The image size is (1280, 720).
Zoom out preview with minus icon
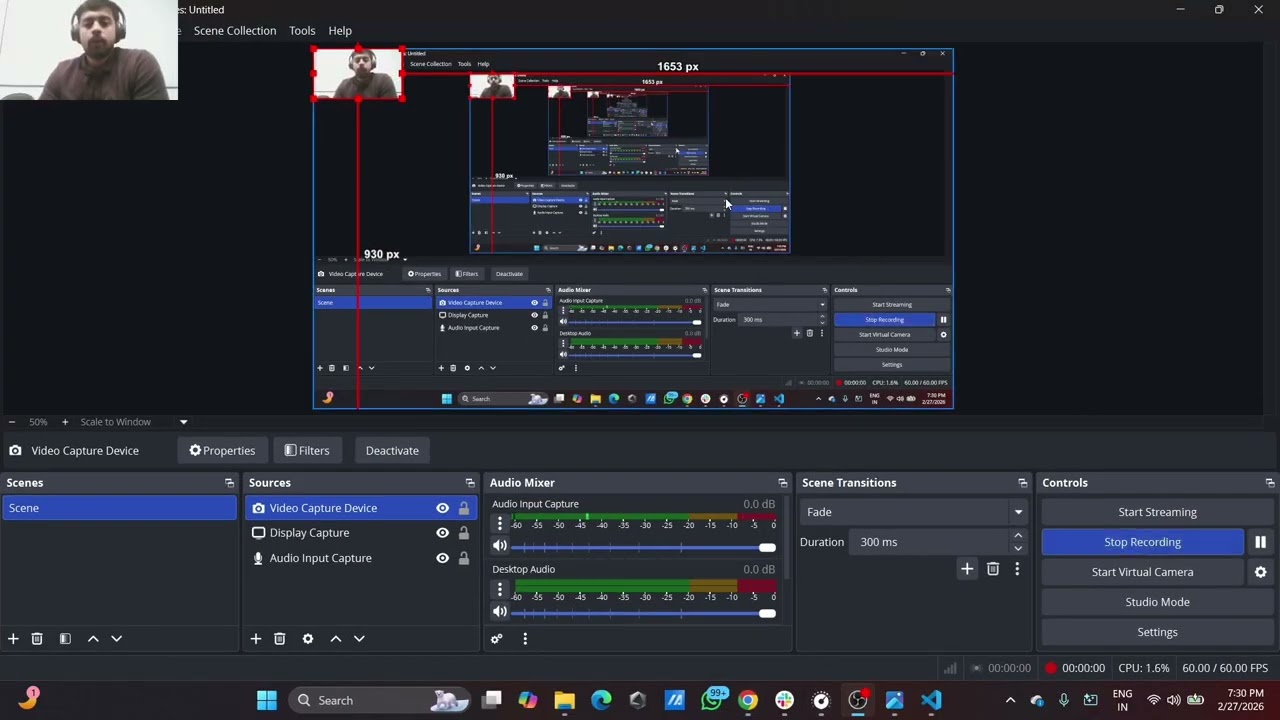11,422
